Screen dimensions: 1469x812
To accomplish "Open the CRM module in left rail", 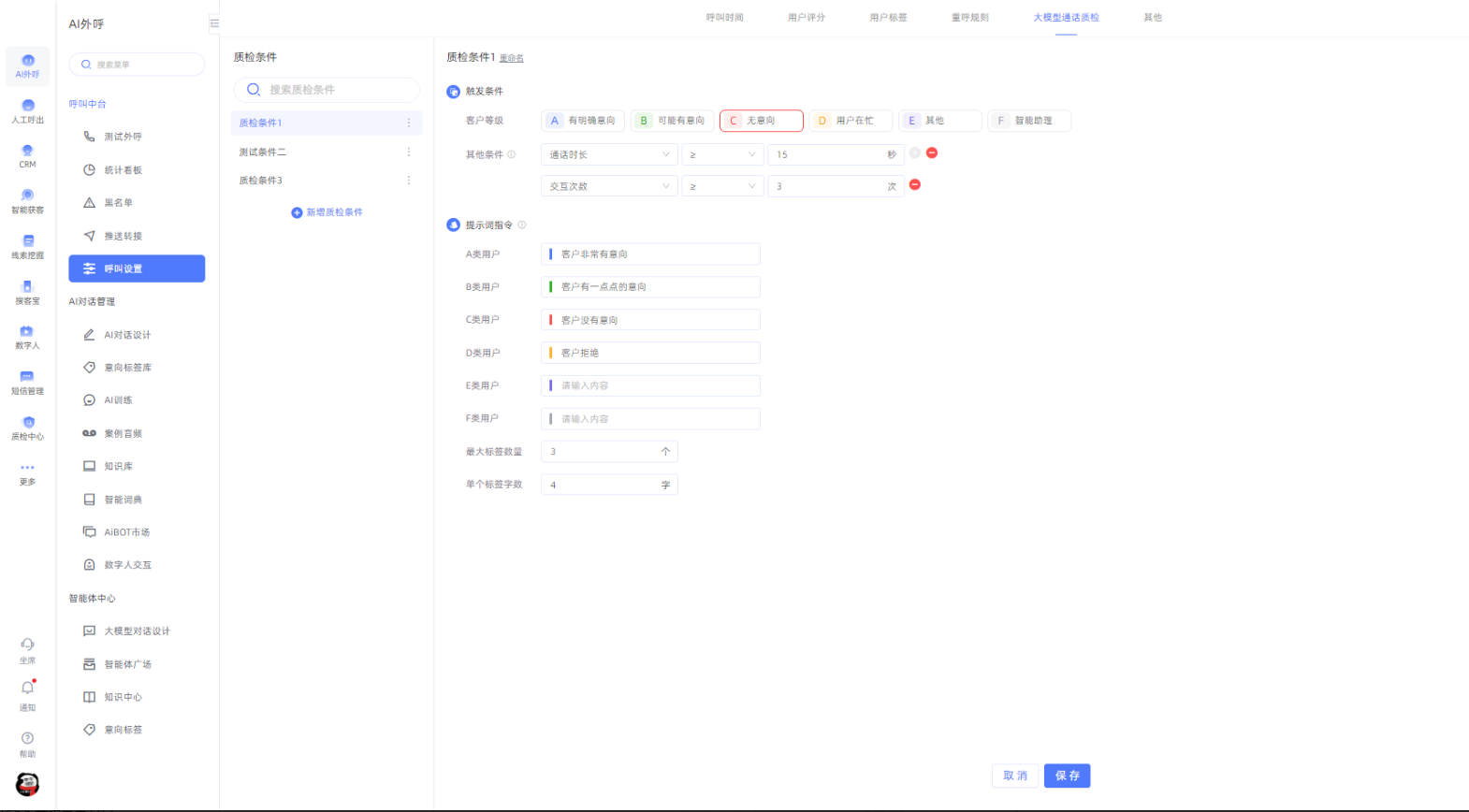I will pyautogui.click(x=27, y=155).
